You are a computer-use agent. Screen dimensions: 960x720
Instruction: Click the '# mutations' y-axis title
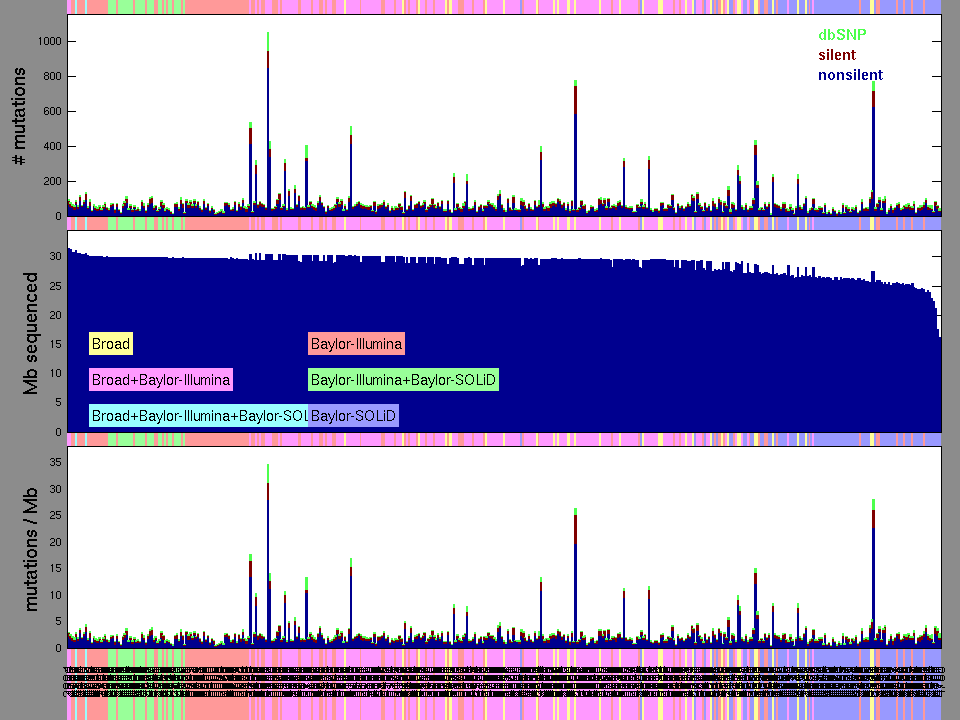[x=18, y=115]
